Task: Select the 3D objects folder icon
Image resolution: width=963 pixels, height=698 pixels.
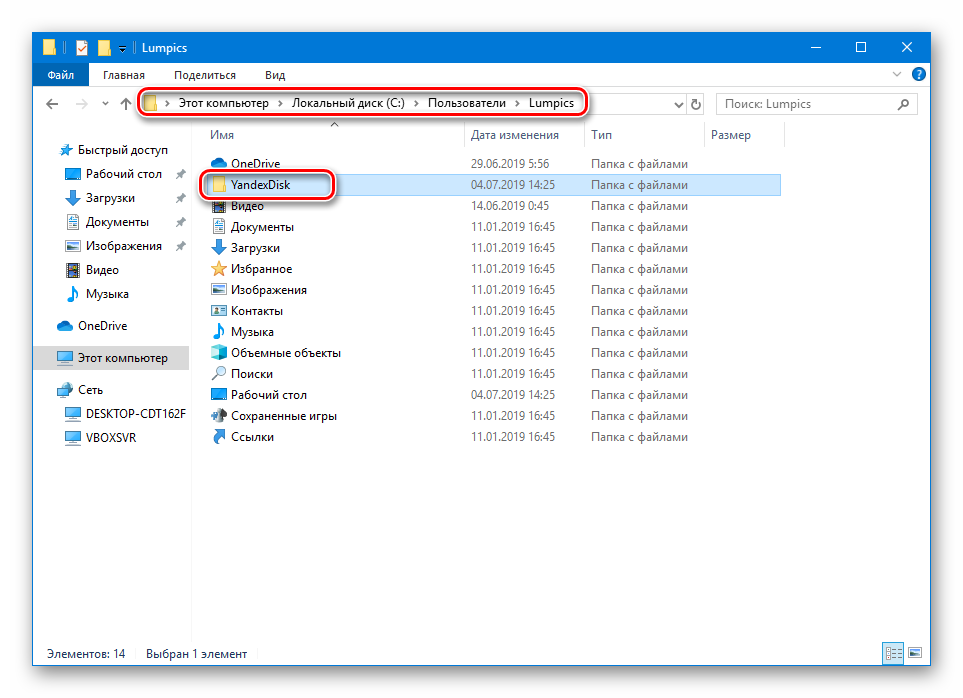Action: coord(219,352)
